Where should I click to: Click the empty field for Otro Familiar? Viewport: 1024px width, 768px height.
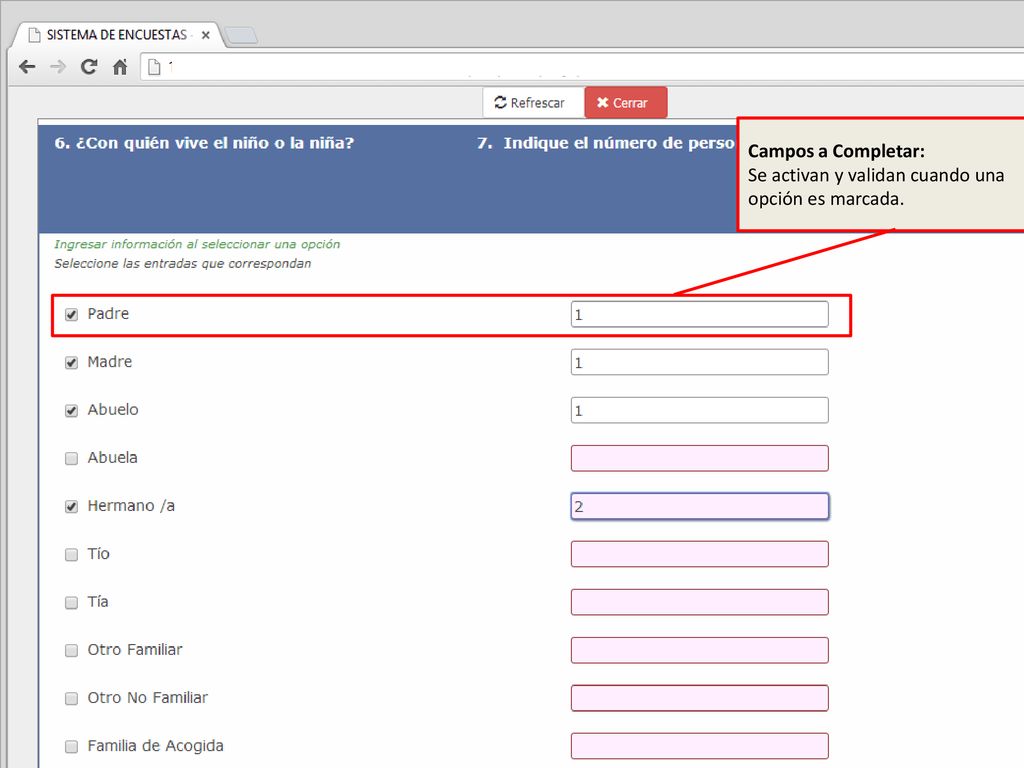click(699, 650)
